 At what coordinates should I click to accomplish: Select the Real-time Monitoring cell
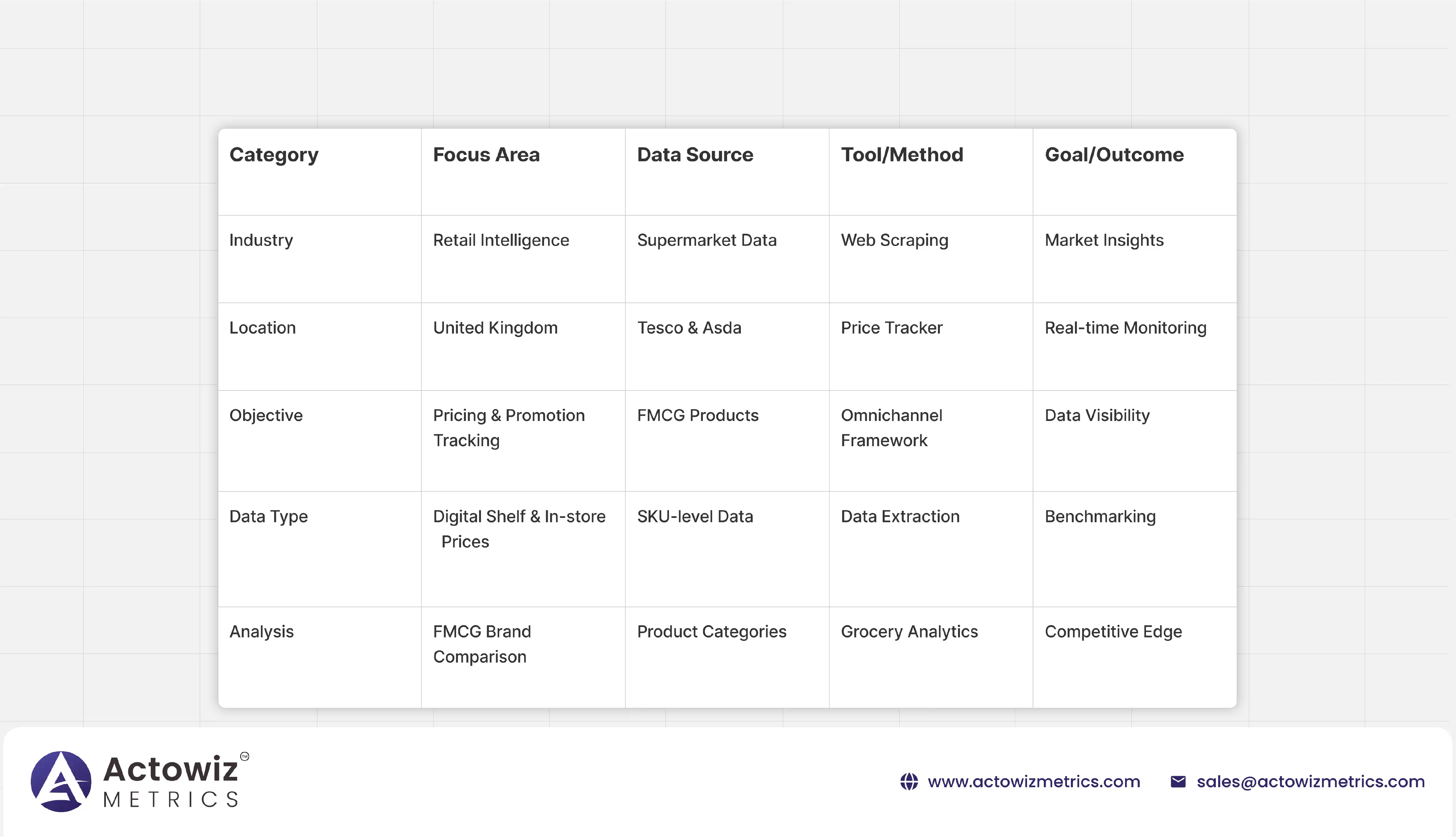(x=1125, y=328)
